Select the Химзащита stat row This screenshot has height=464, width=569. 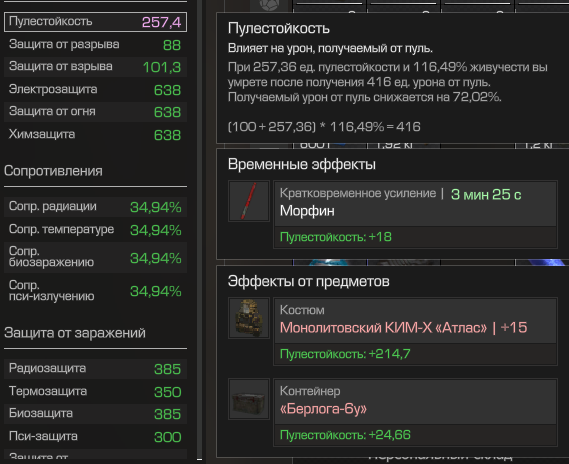coord(95,135)
